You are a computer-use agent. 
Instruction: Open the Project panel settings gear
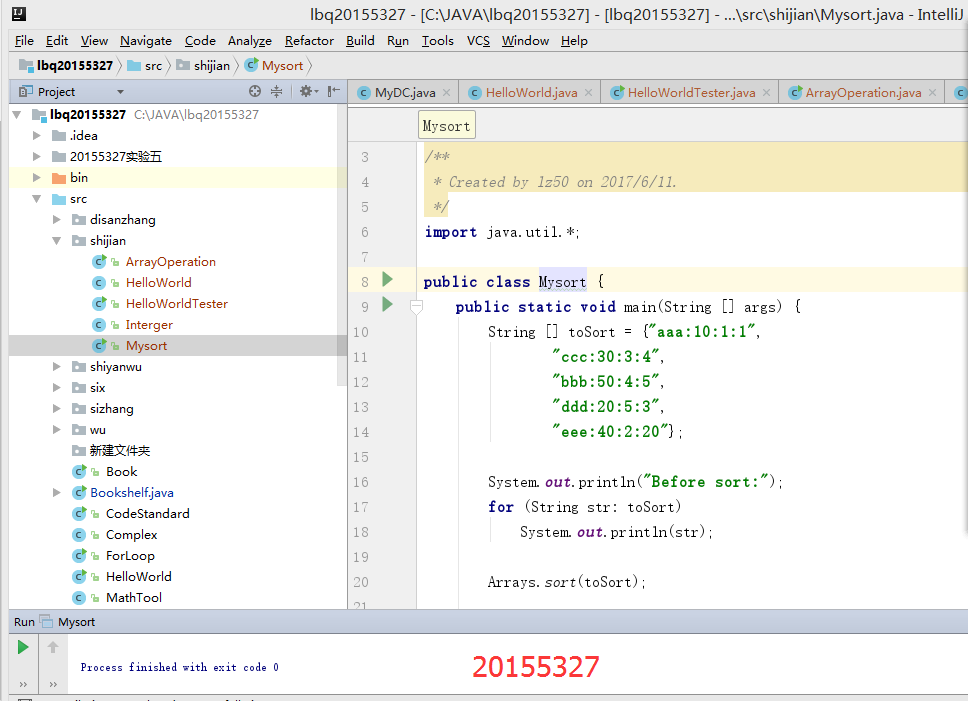click(307, 91)
